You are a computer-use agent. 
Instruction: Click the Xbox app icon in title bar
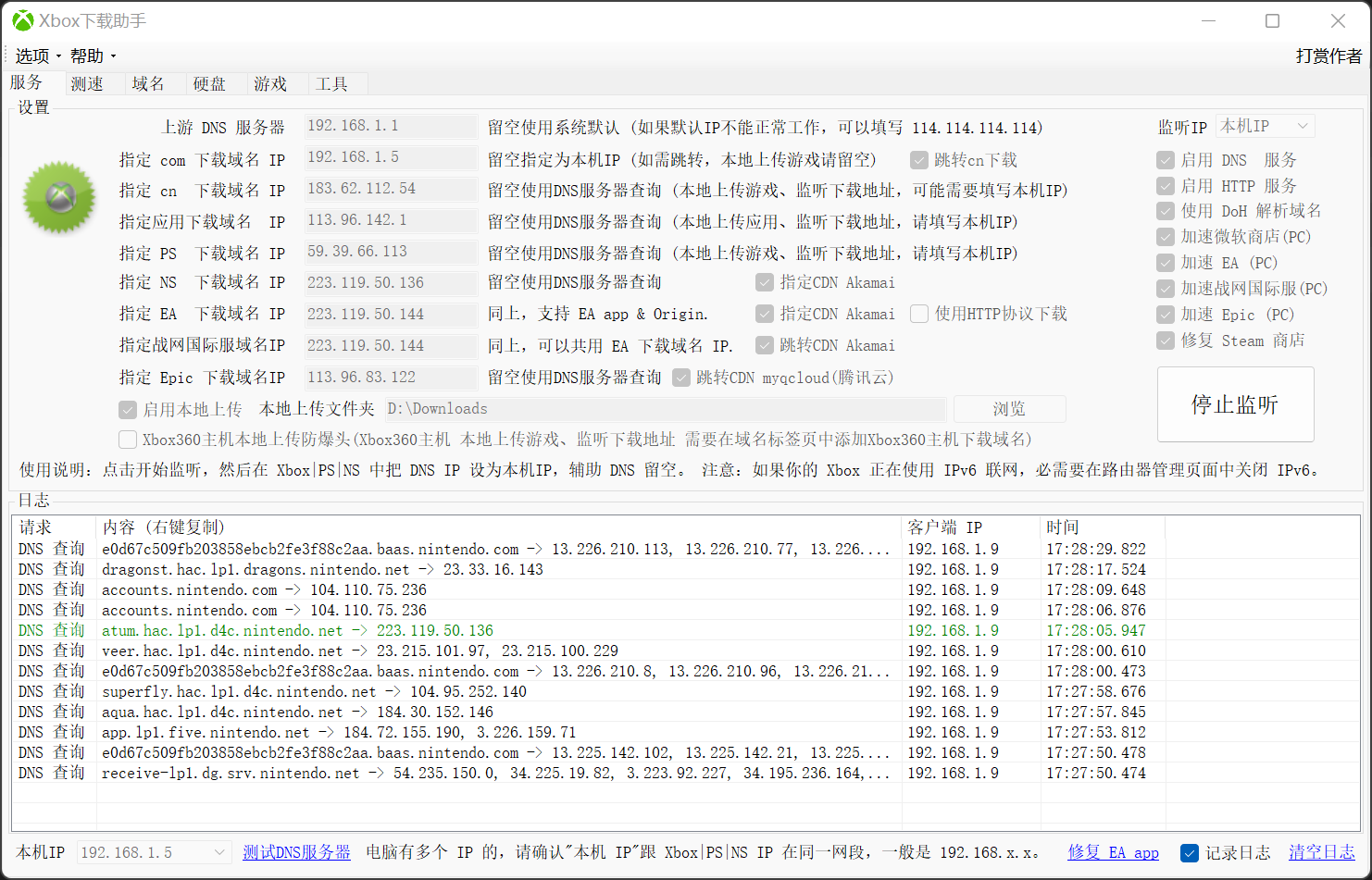coord(22,20)
